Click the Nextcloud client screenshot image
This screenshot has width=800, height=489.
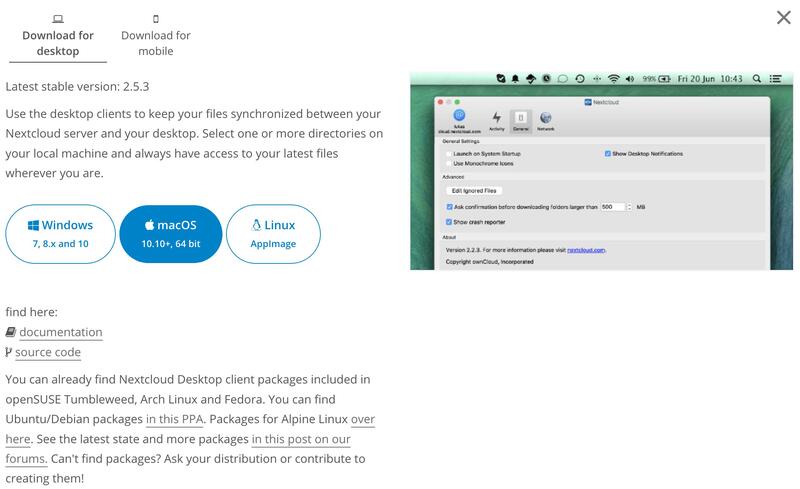602,171
